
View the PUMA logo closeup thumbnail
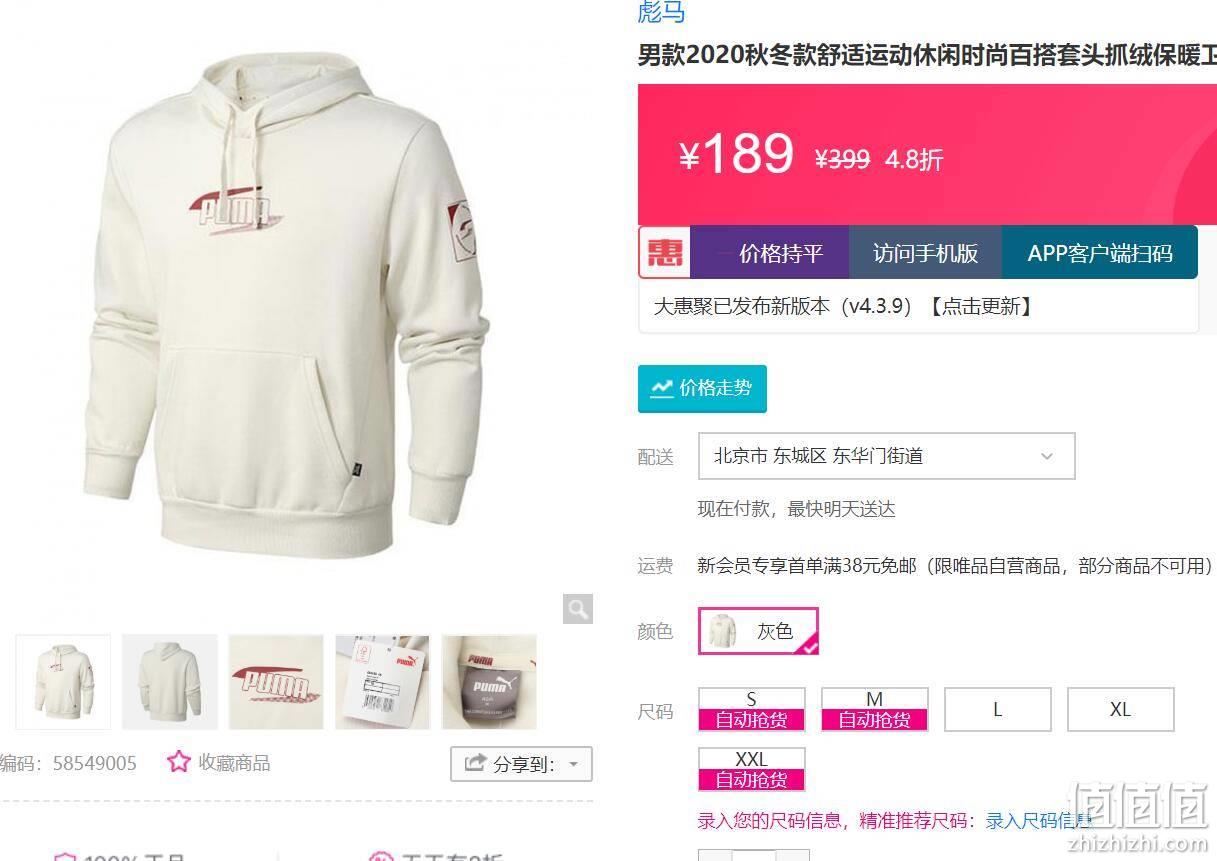276,682
